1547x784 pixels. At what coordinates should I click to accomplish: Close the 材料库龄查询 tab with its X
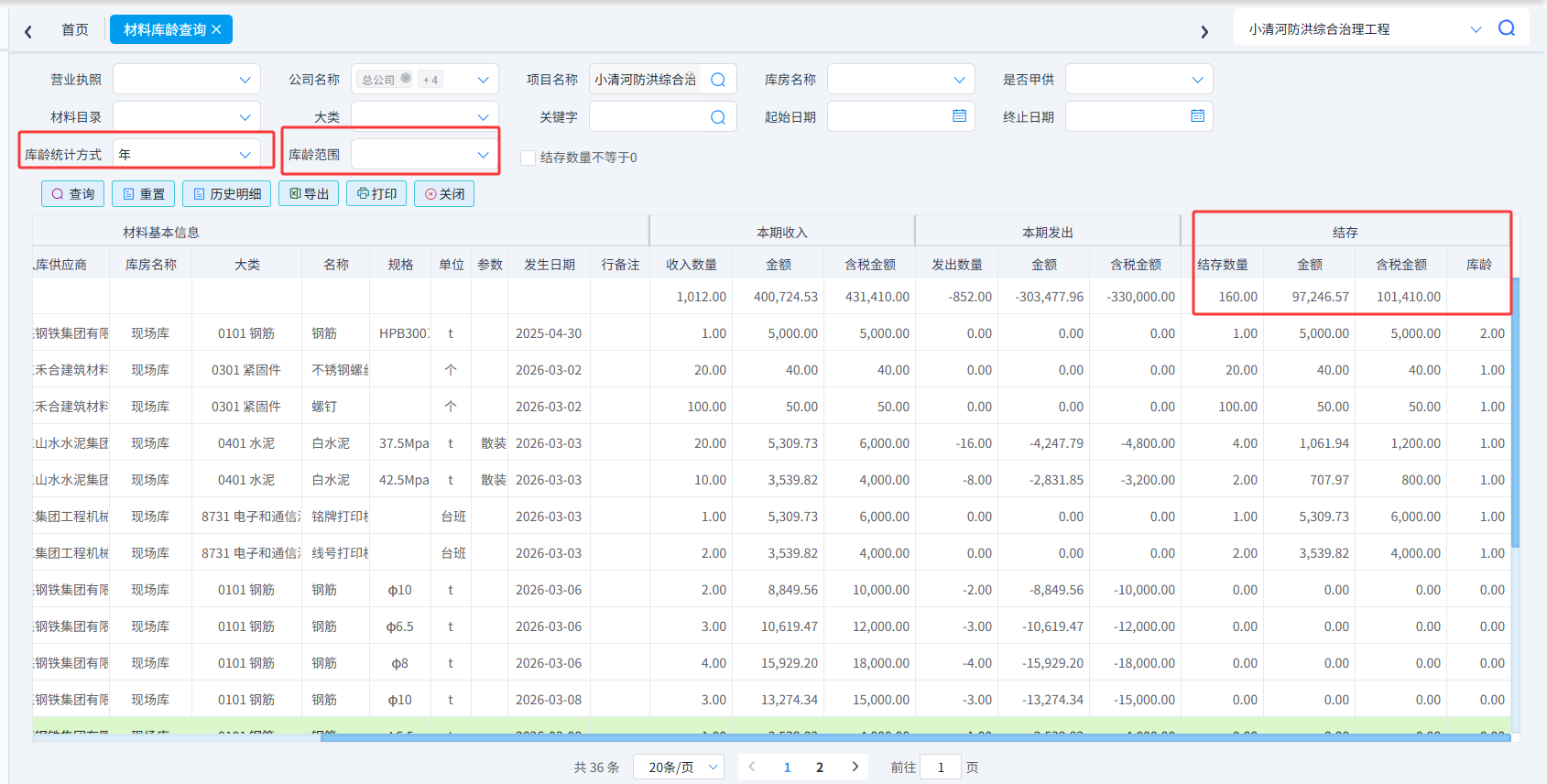click(x=216, y=29)
